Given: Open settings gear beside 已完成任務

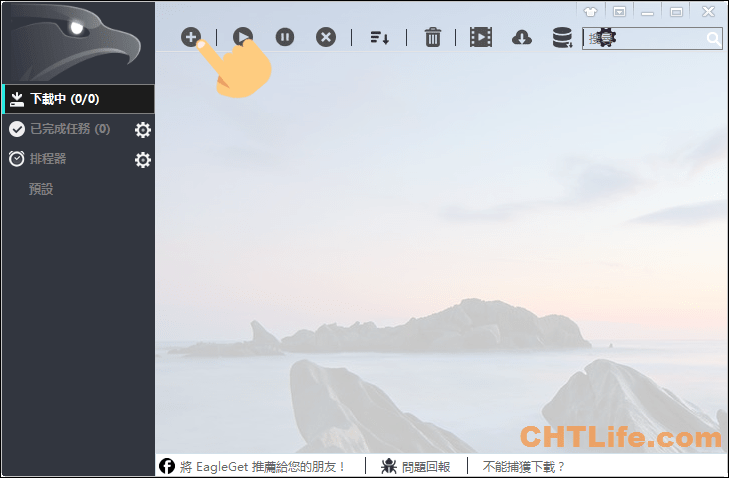Looking at the screenshot, I should (x=143, y=130).
